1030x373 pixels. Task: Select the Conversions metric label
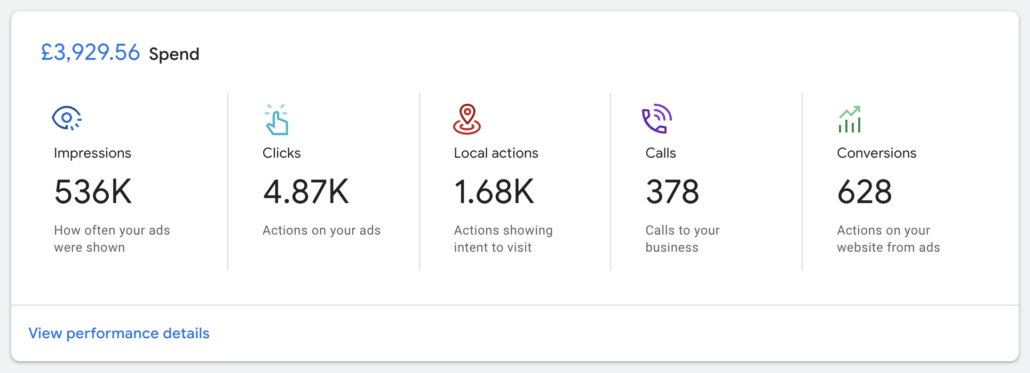click(x=876, y=153)
